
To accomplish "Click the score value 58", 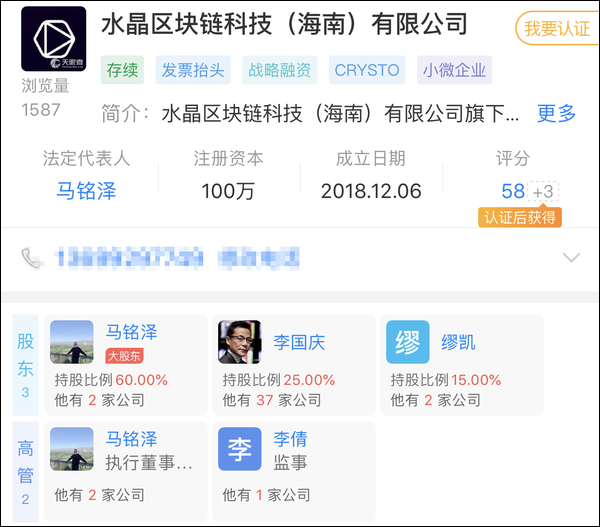I will tap(513, 191).
